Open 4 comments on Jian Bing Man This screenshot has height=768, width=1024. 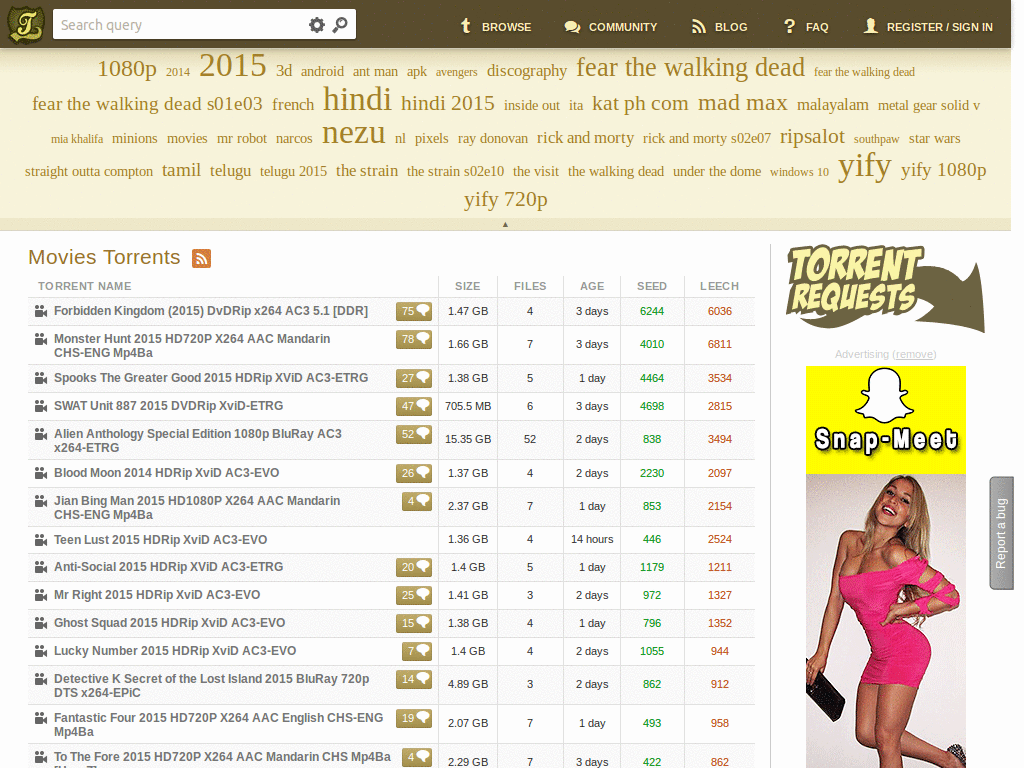[x=417, y=501]
